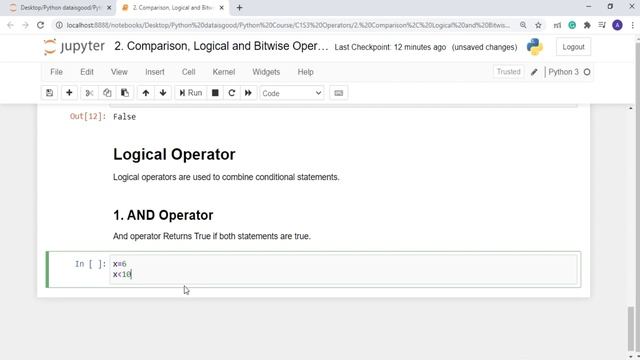Open the Extensions puzzle icon
Screen dimensions: 640x360
point(587,25)
